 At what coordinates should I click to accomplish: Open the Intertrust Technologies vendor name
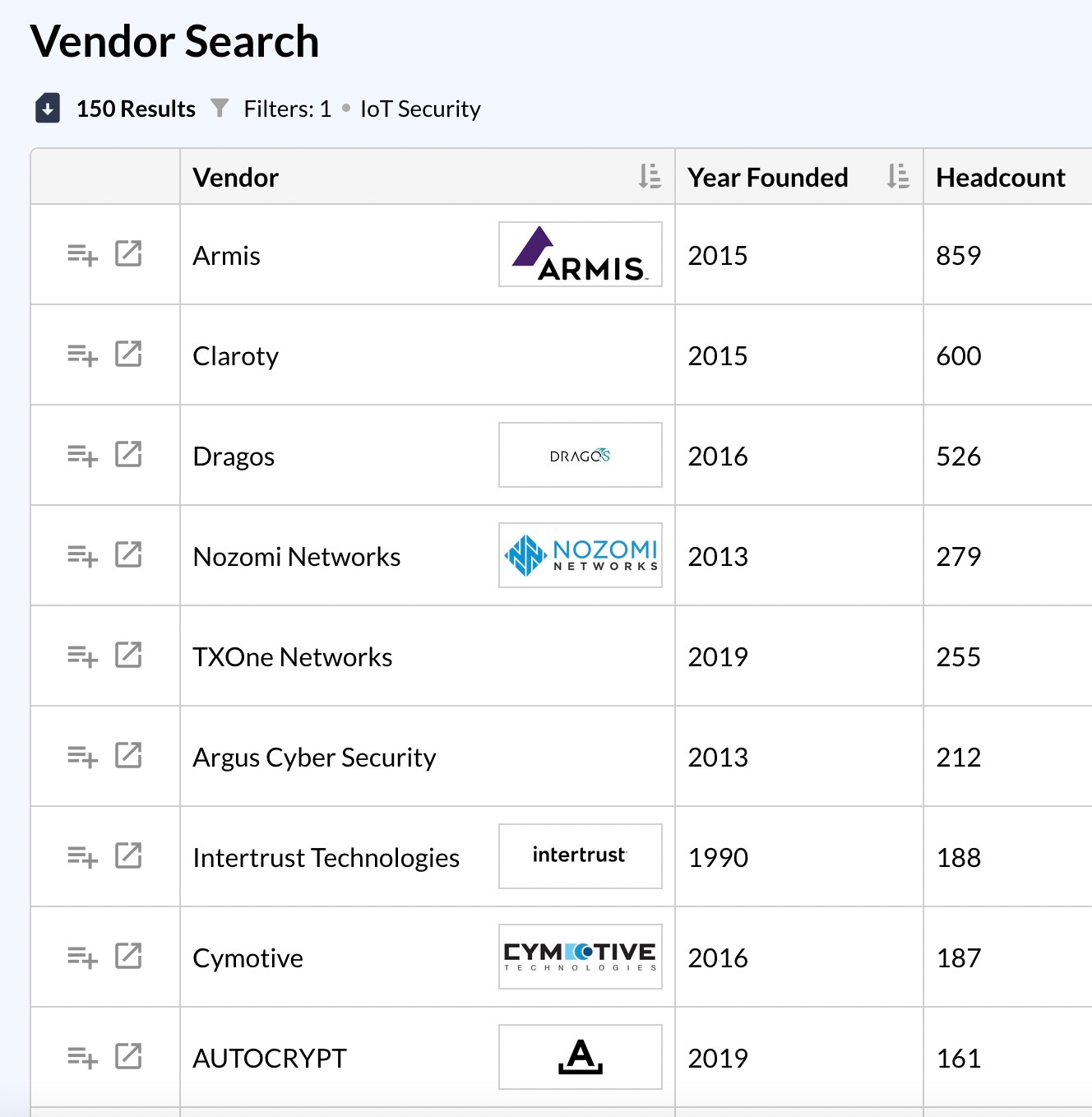(x=326, y=858)
